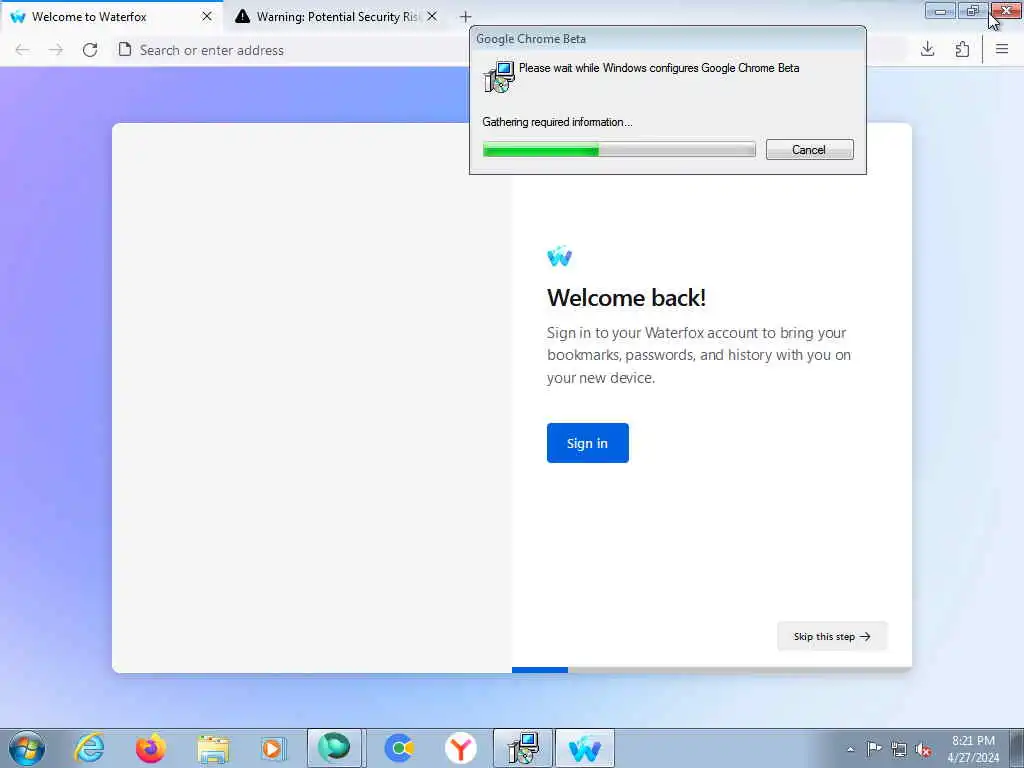
Task: Open the network tray icon
Action: pos(899,749)
